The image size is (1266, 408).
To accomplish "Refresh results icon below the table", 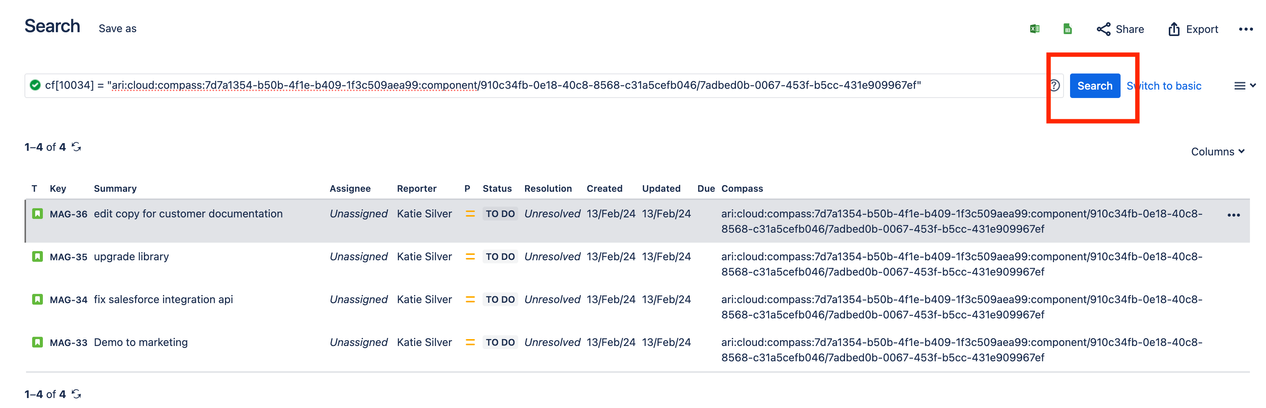I will (x=76, y=394).
